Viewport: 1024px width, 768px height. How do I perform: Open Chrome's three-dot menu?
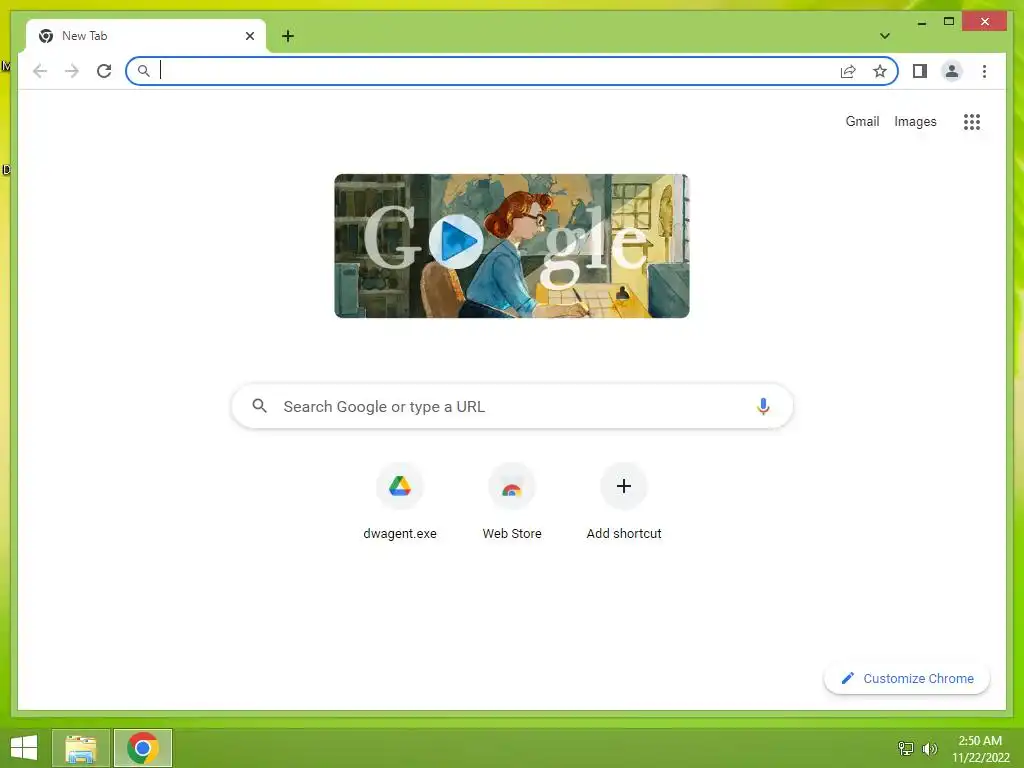tap(984, 71)
